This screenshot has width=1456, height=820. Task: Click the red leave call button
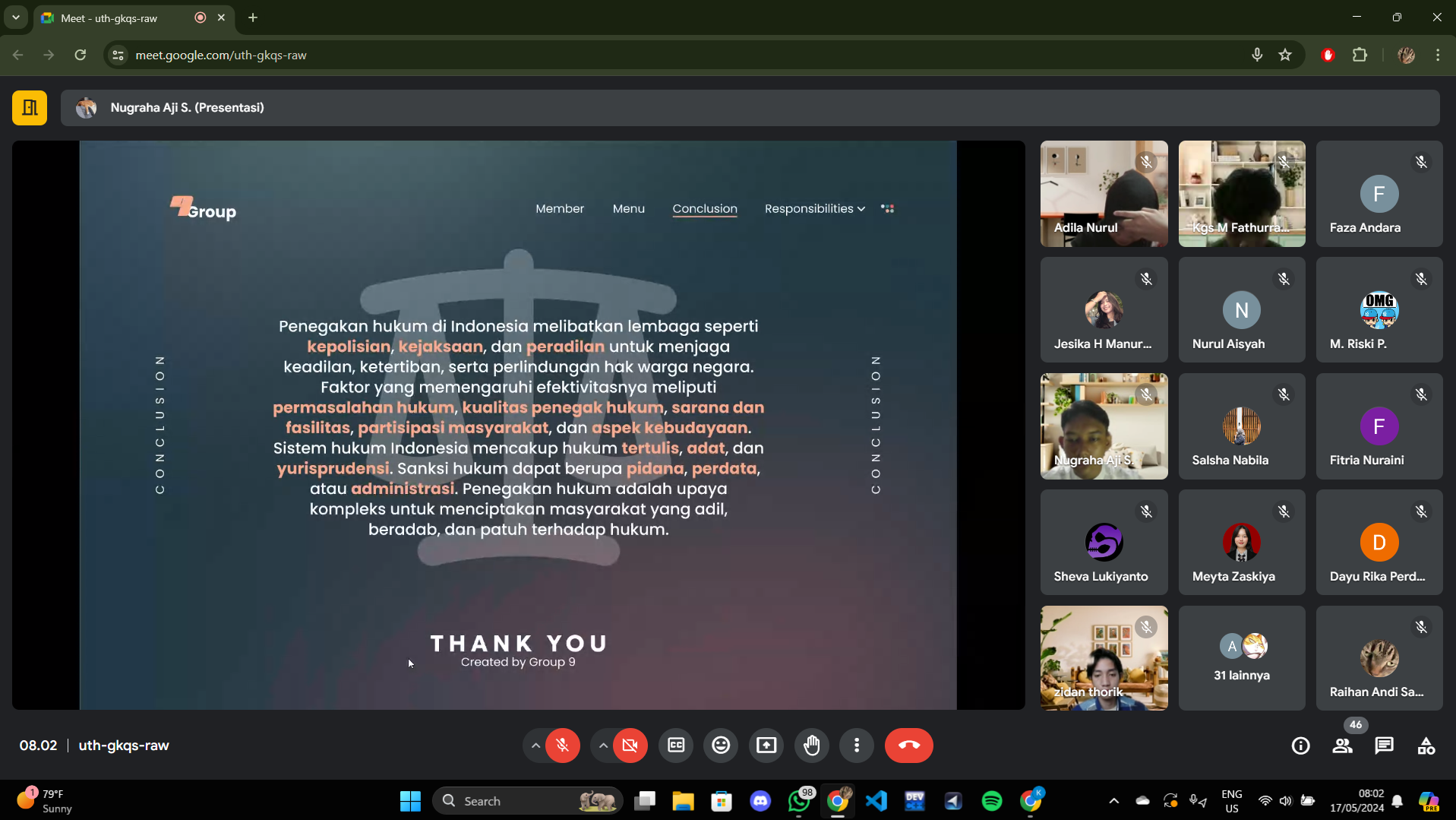[x=908, y=746]
